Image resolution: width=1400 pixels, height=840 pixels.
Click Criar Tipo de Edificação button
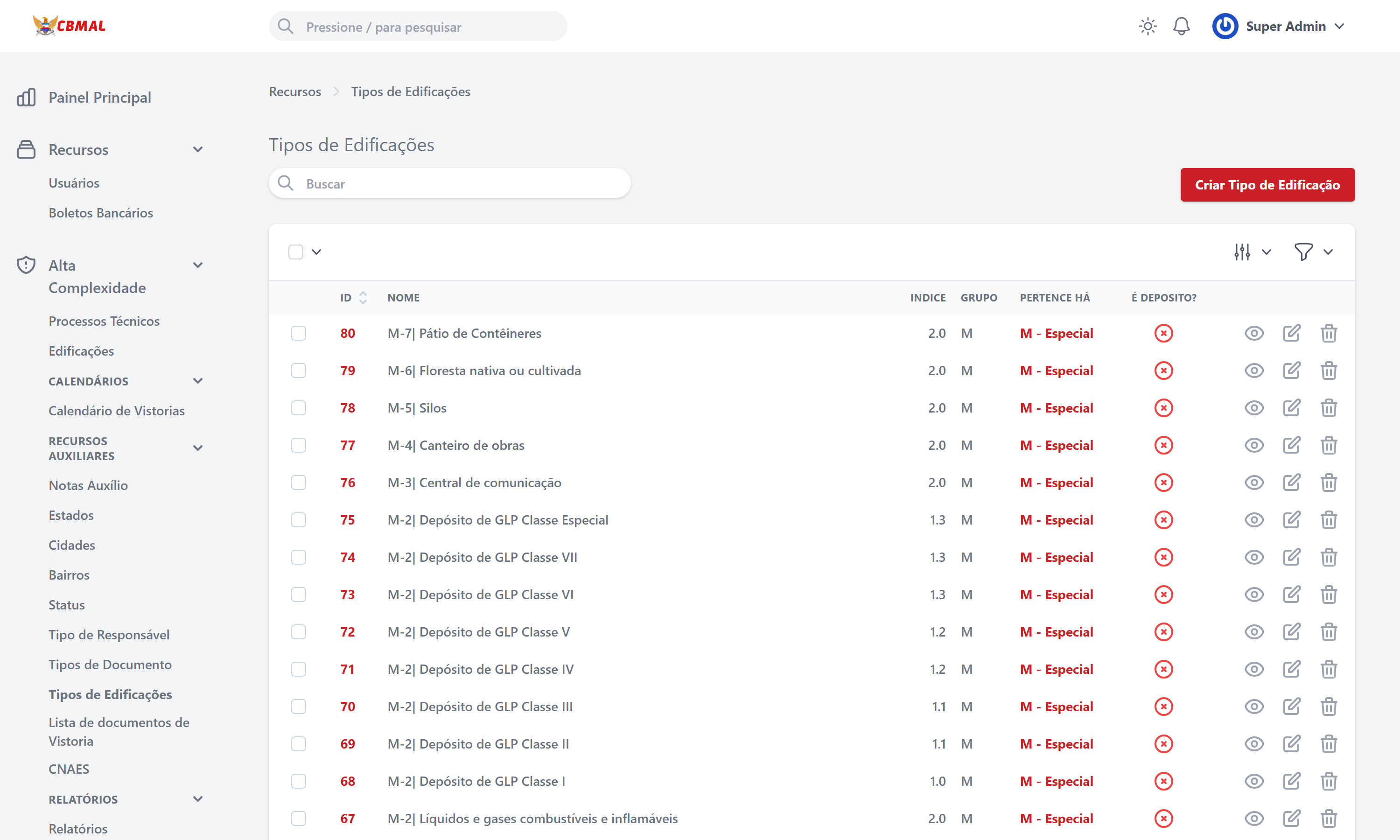[x=1267, y=185]
